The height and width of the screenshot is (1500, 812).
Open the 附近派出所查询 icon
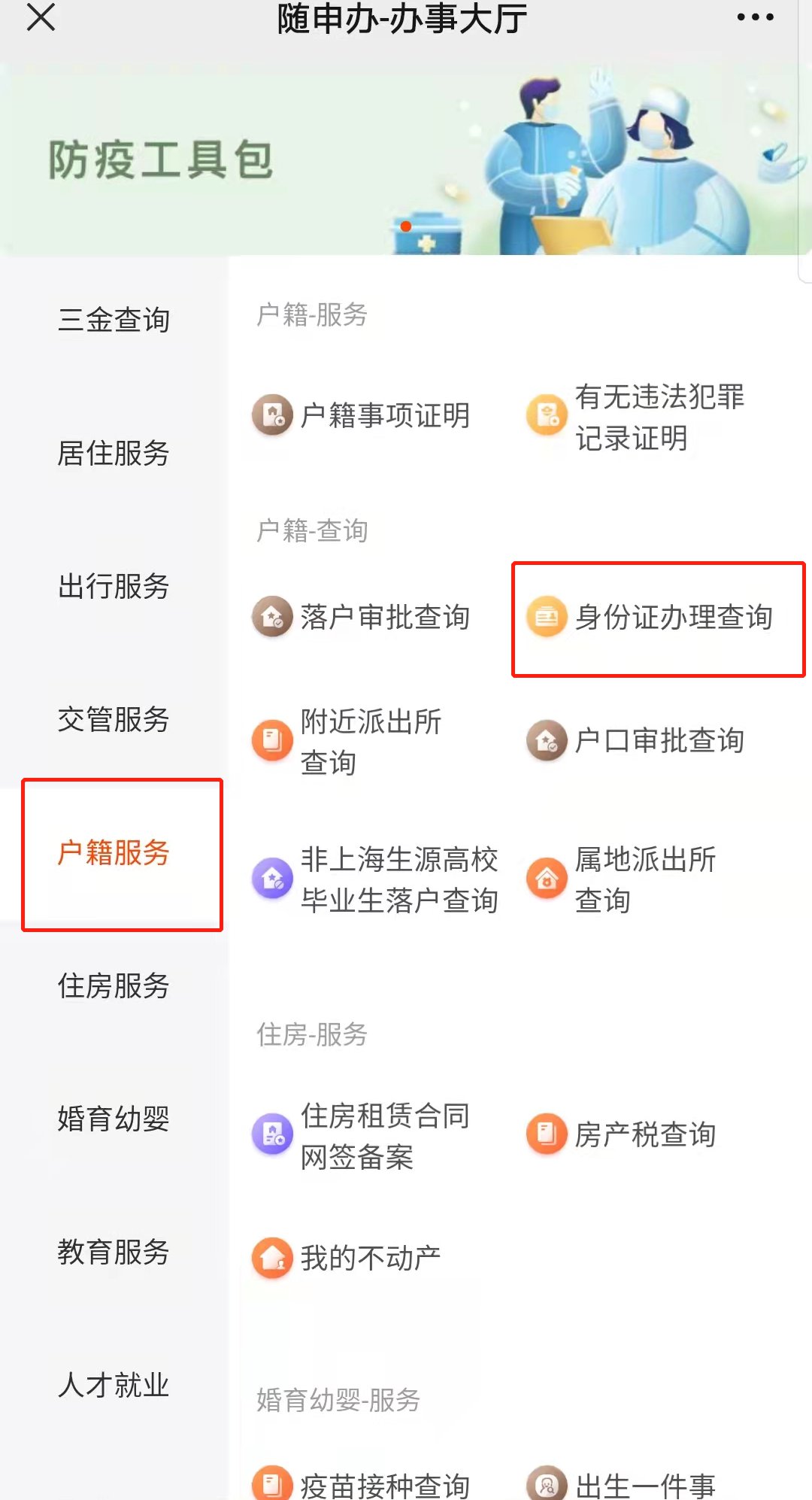(272, 741)
